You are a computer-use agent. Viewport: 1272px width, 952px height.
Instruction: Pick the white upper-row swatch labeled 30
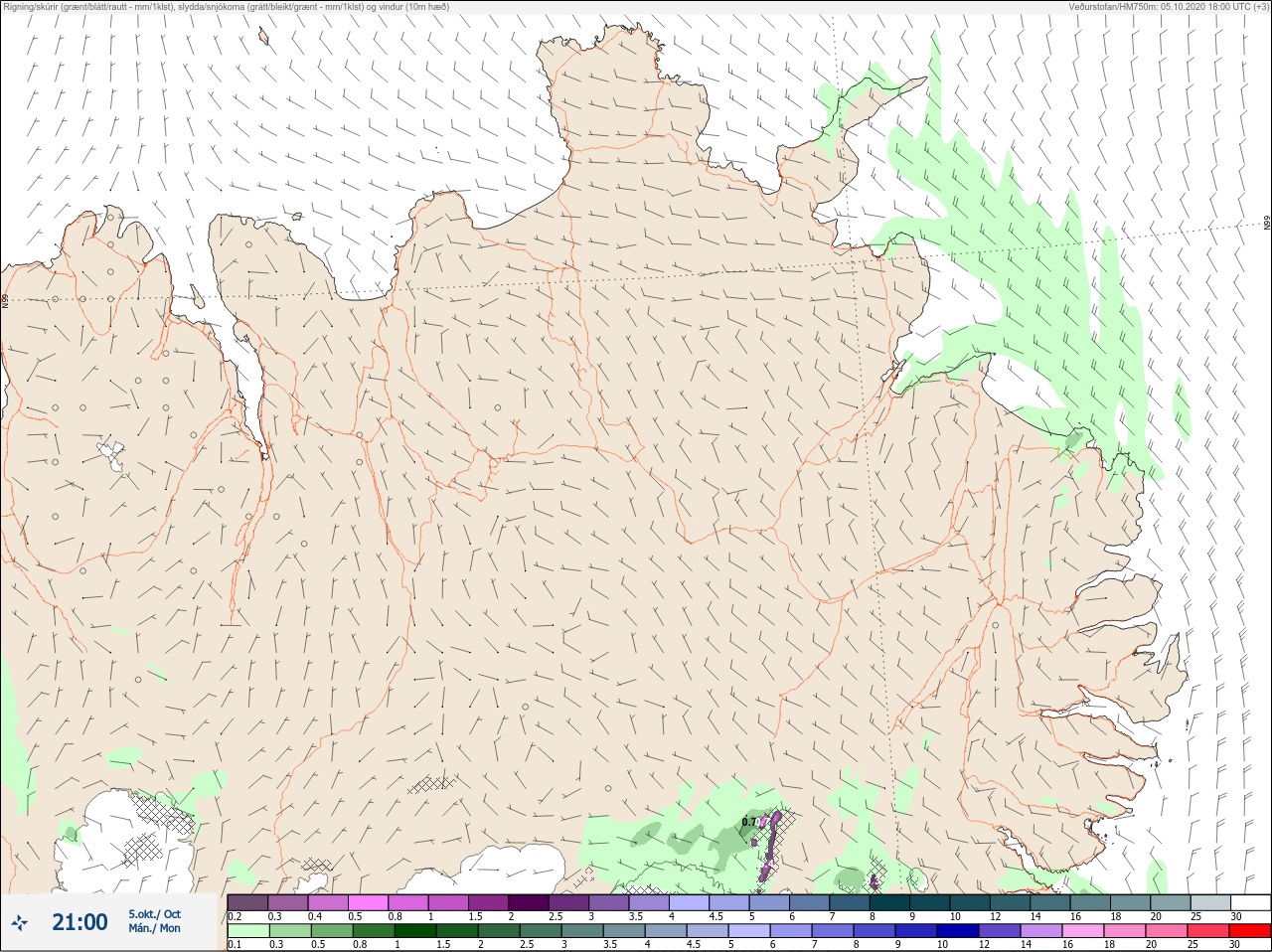[x=1251, y=902]
